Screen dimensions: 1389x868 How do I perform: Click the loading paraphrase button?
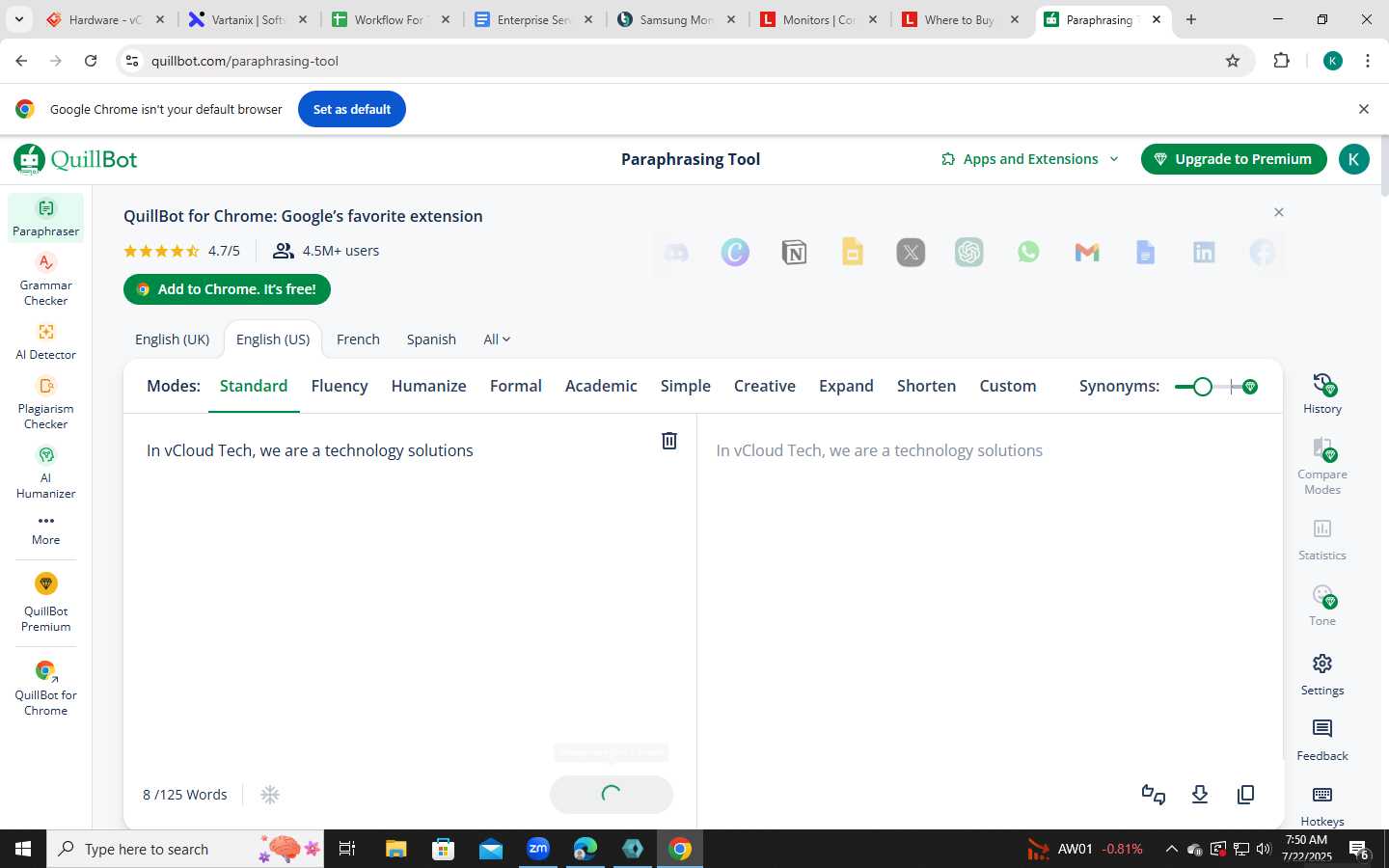pyautogui.click(x=612, y=794)
